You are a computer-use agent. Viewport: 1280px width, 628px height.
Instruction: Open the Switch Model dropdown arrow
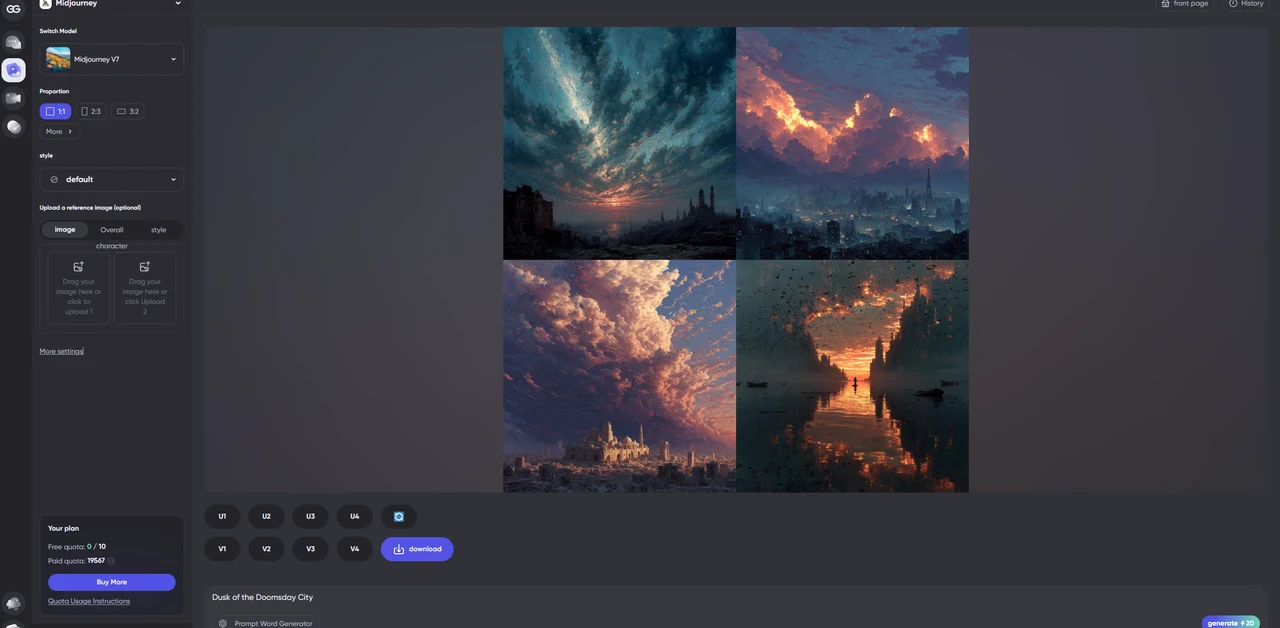(173, 59)
